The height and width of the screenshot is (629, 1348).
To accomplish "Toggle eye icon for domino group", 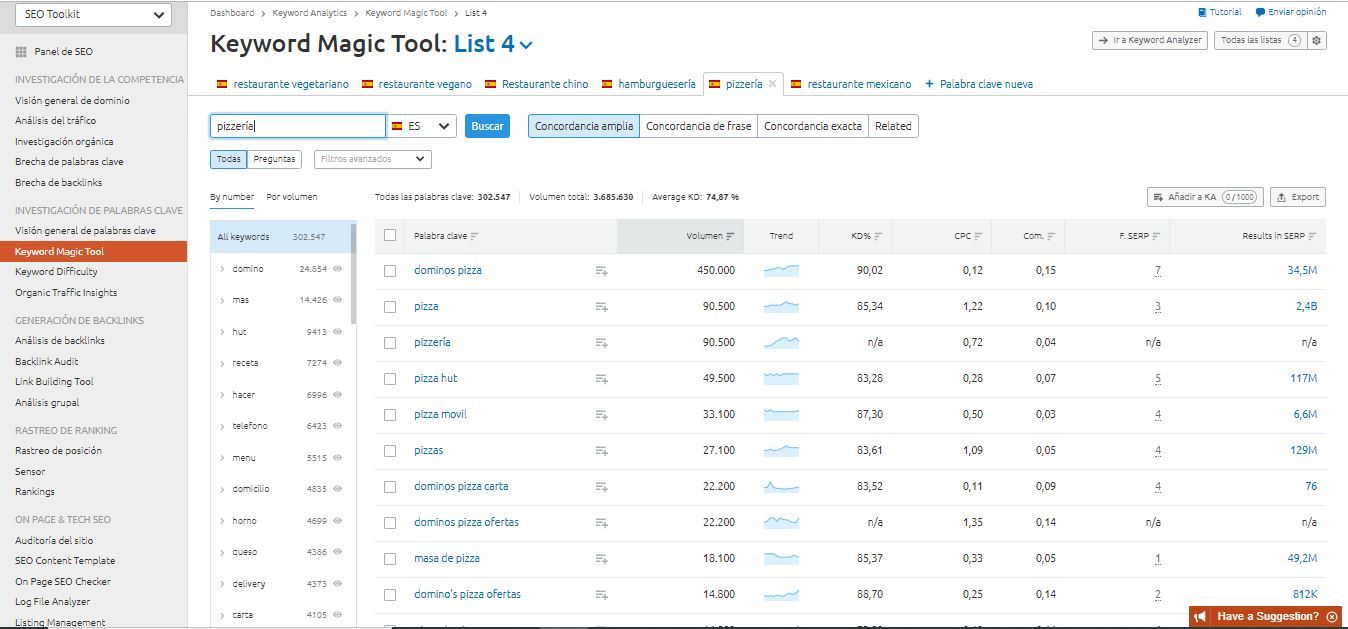I will click(x=338, y=268).
